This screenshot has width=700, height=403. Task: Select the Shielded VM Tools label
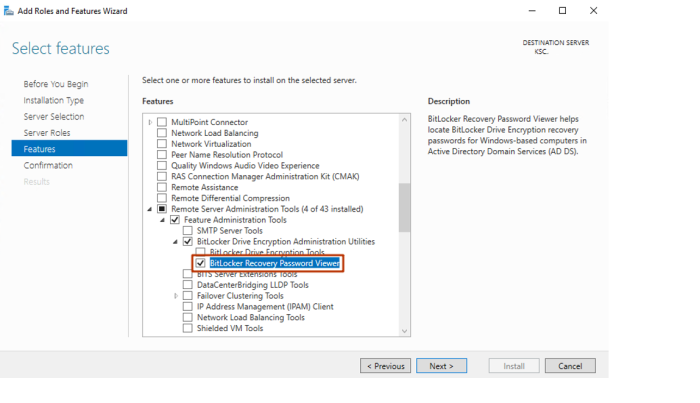pos(230,328)
